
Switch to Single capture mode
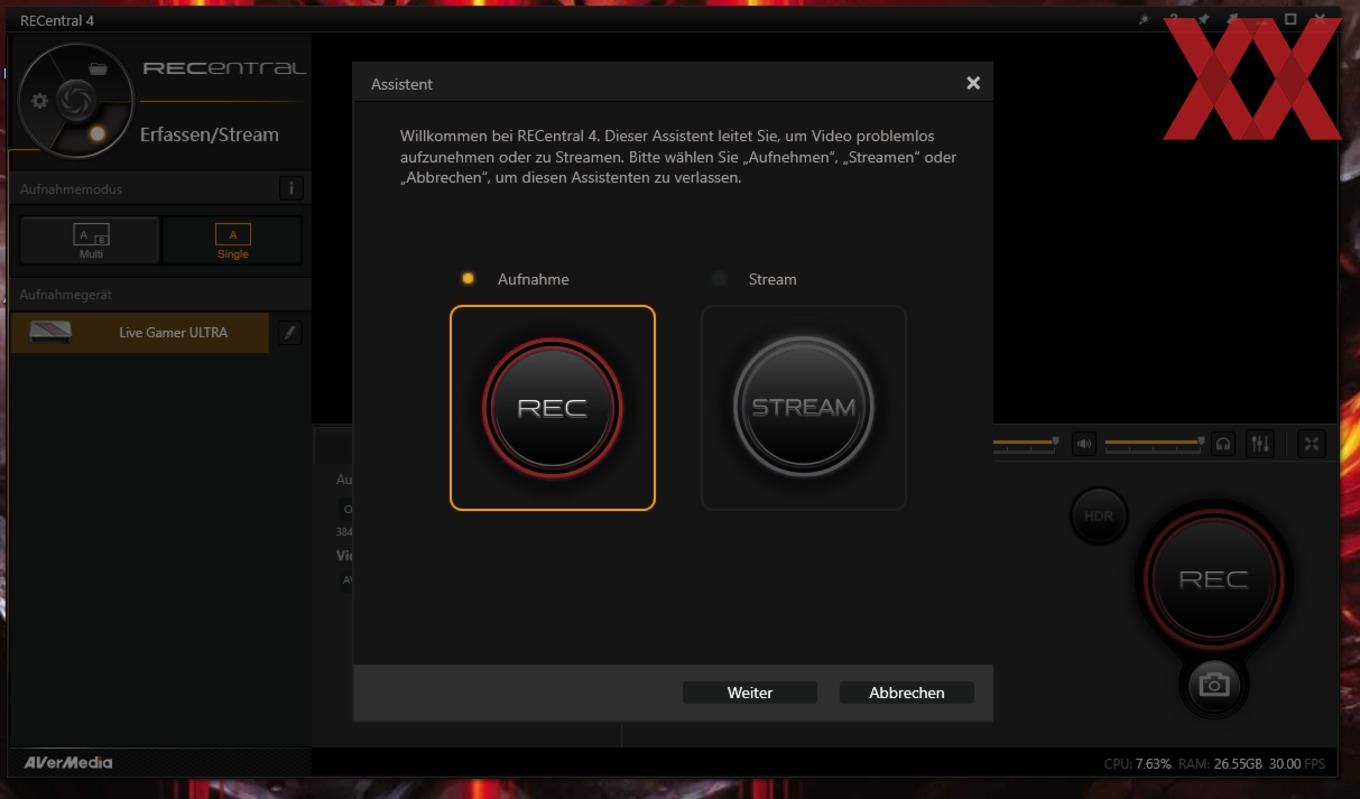tap(232, 240)
